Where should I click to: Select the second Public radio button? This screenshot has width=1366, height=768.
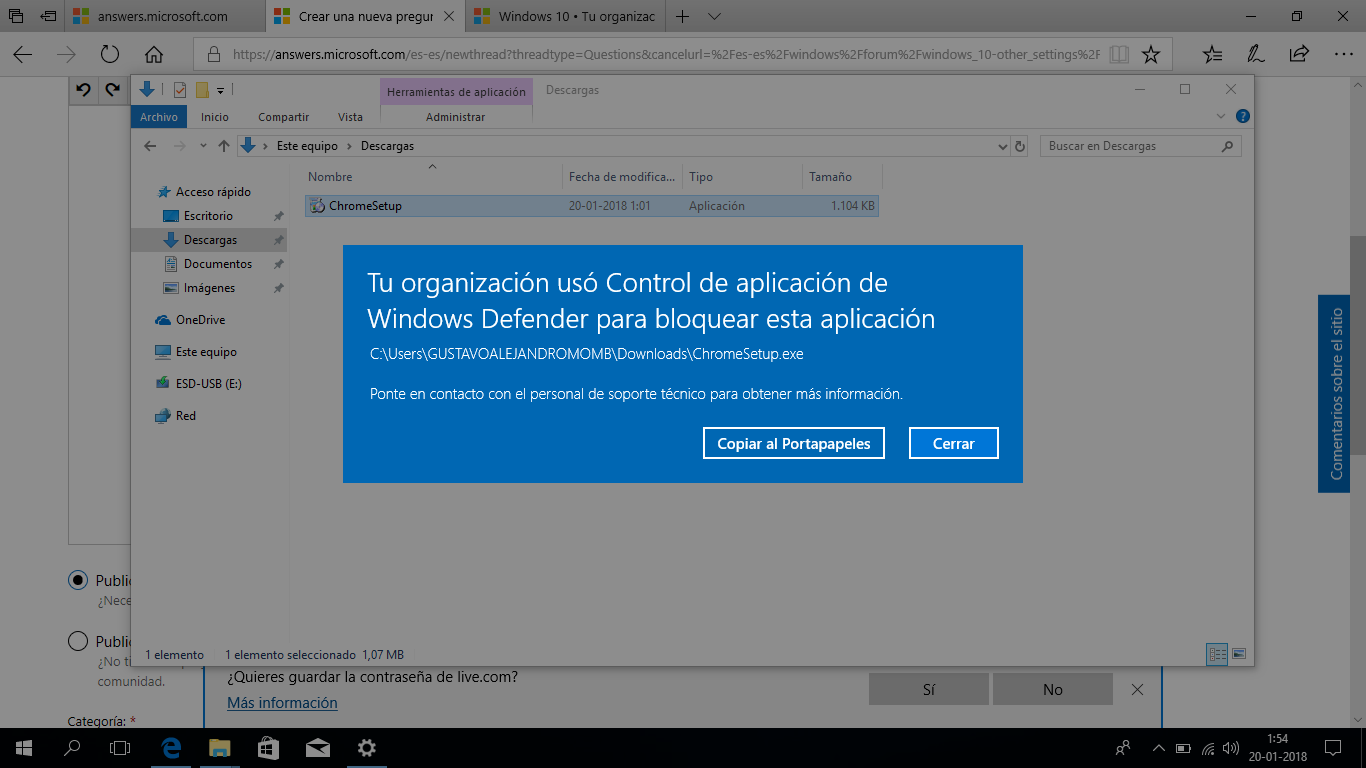[77, 641]
